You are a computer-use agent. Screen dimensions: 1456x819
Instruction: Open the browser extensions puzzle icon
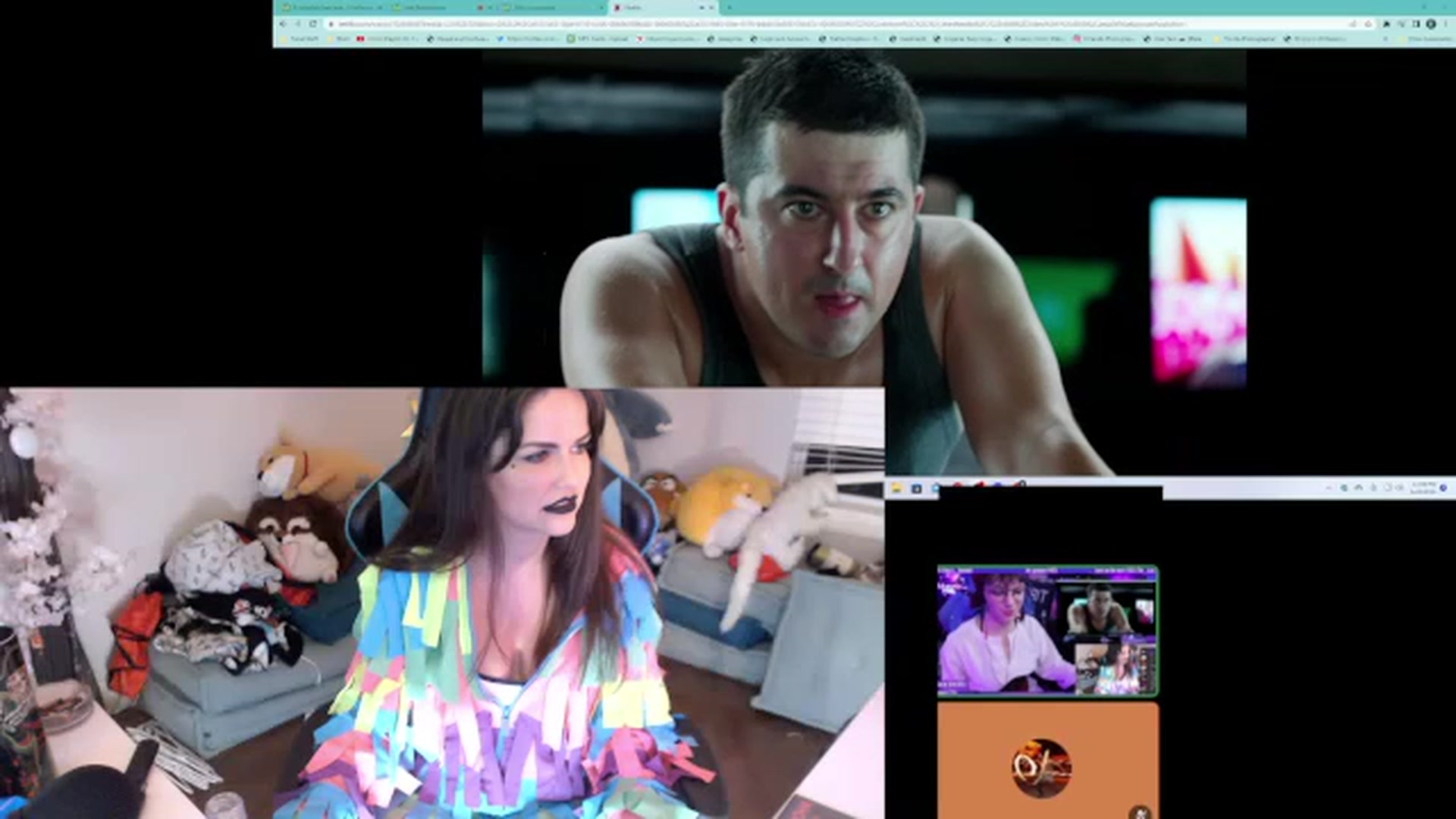[x=1387, y=24]
